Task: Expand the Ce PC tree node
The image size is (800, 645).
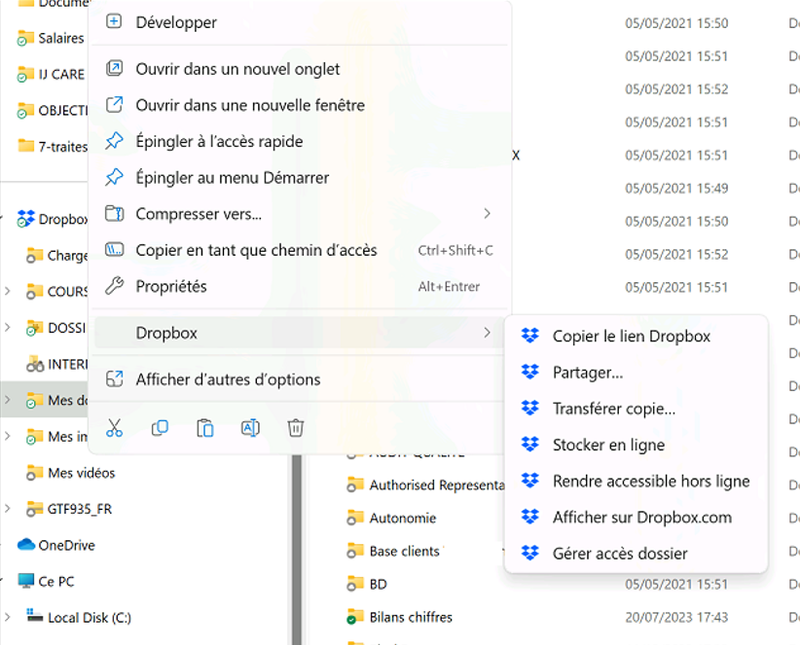Action: pyautogui.click(x=8, y=582)
